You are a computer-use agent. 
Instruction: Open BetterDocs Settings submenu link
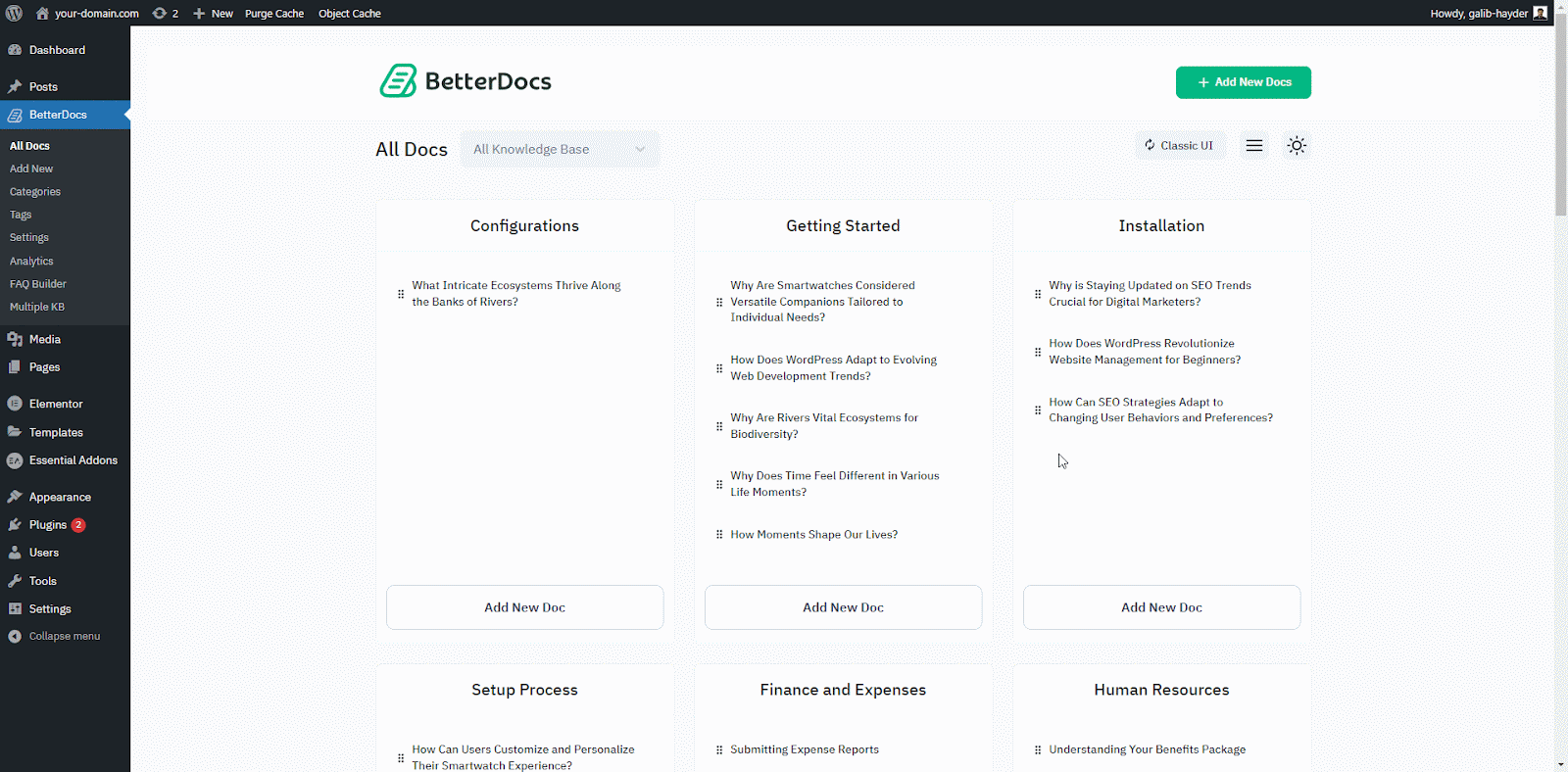[x=29, y=237]
